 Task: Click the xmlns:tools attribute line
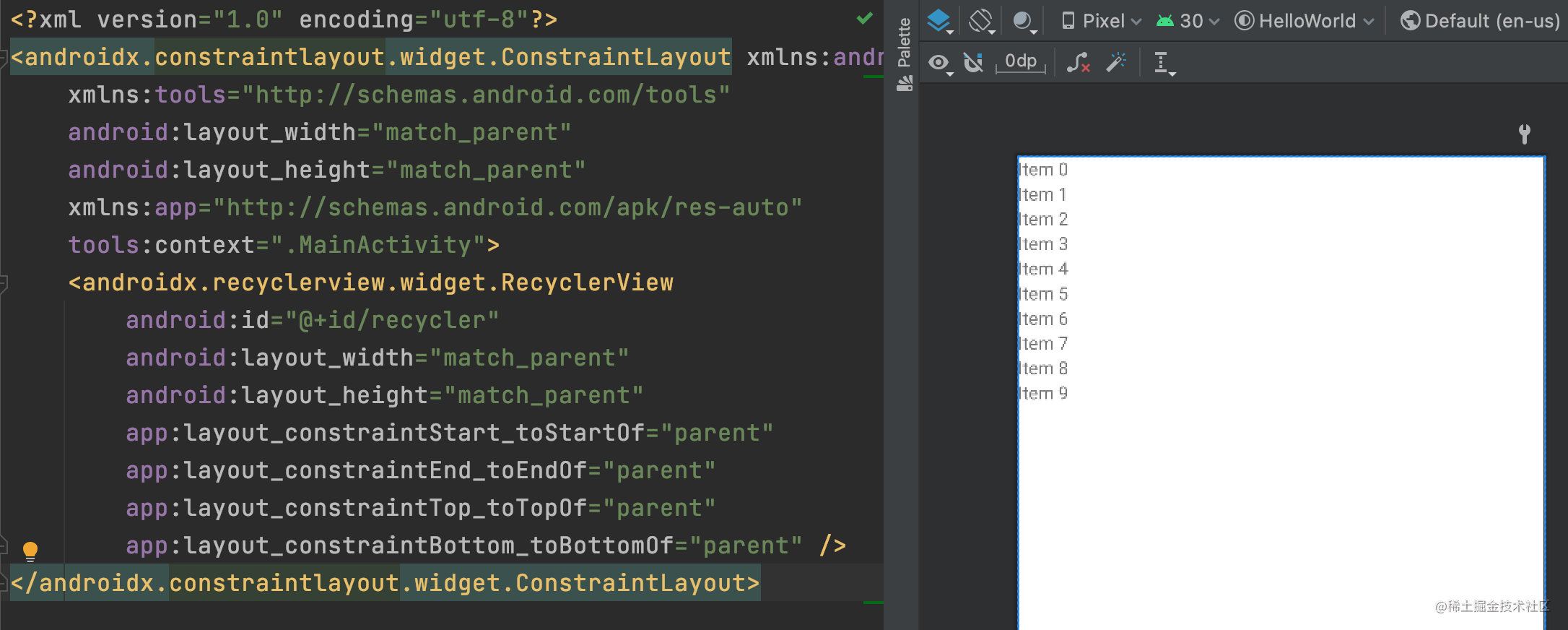pyautogui.click(x=399, y=95)
